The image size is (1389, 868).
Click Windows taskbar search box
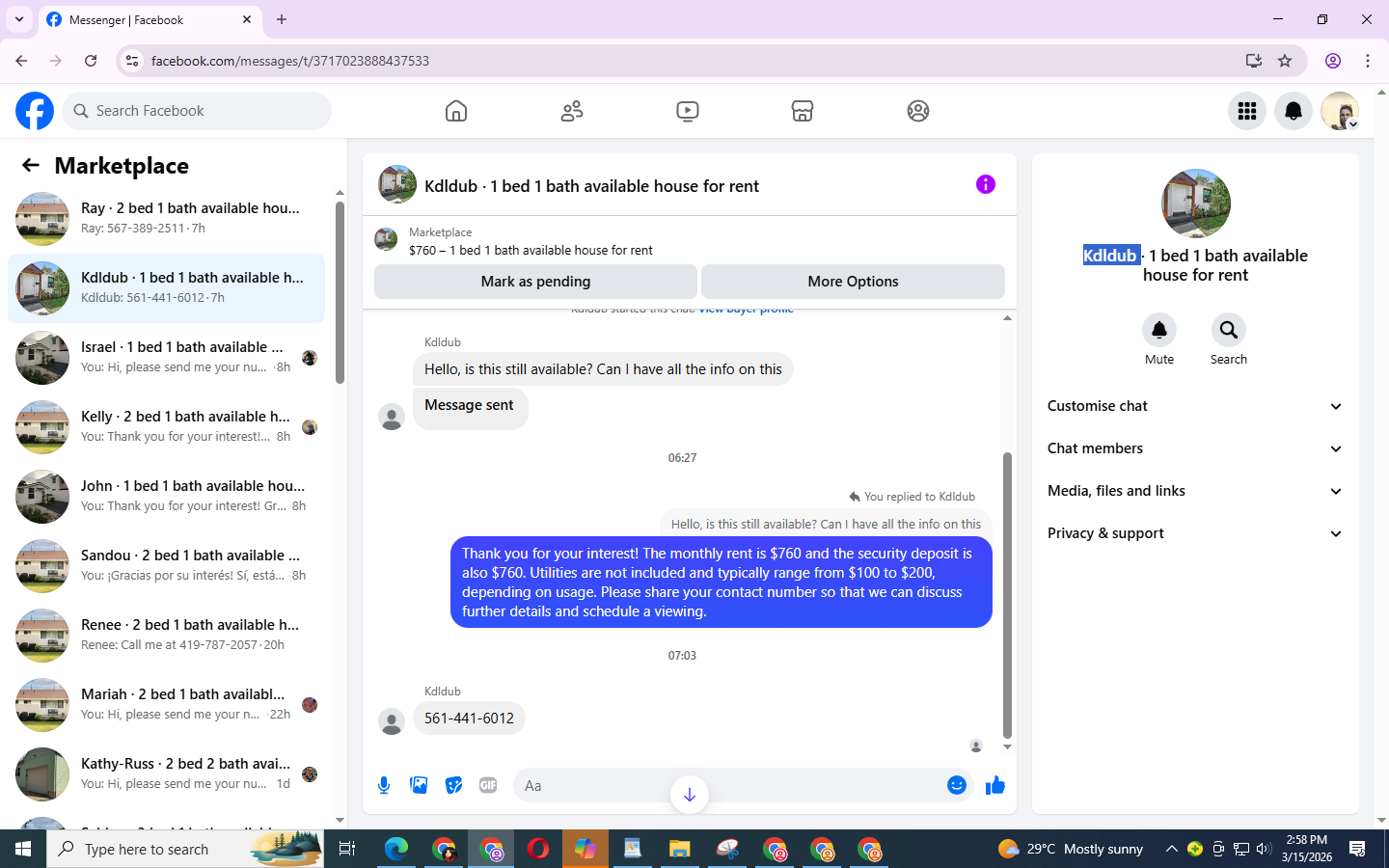pyautogui.click(x=185, y=849)
